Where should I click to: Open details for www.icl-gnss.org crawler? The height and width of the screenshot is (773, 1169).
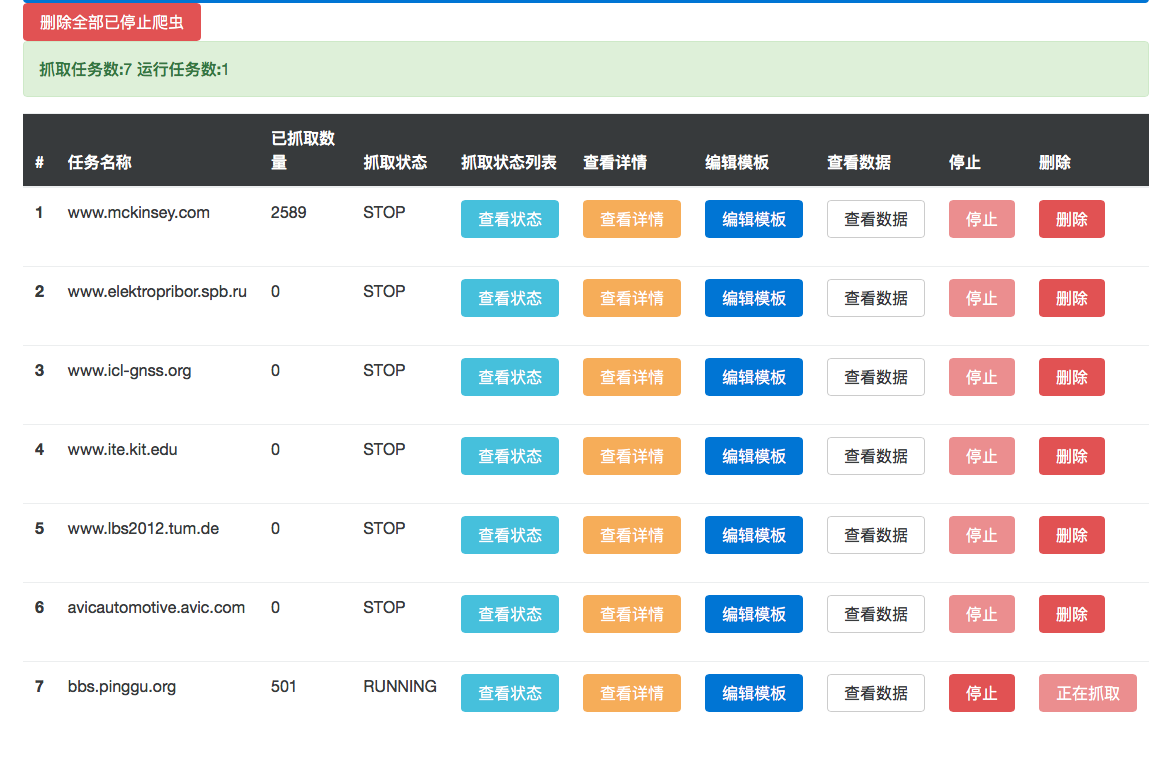click(x=631, y=377)
